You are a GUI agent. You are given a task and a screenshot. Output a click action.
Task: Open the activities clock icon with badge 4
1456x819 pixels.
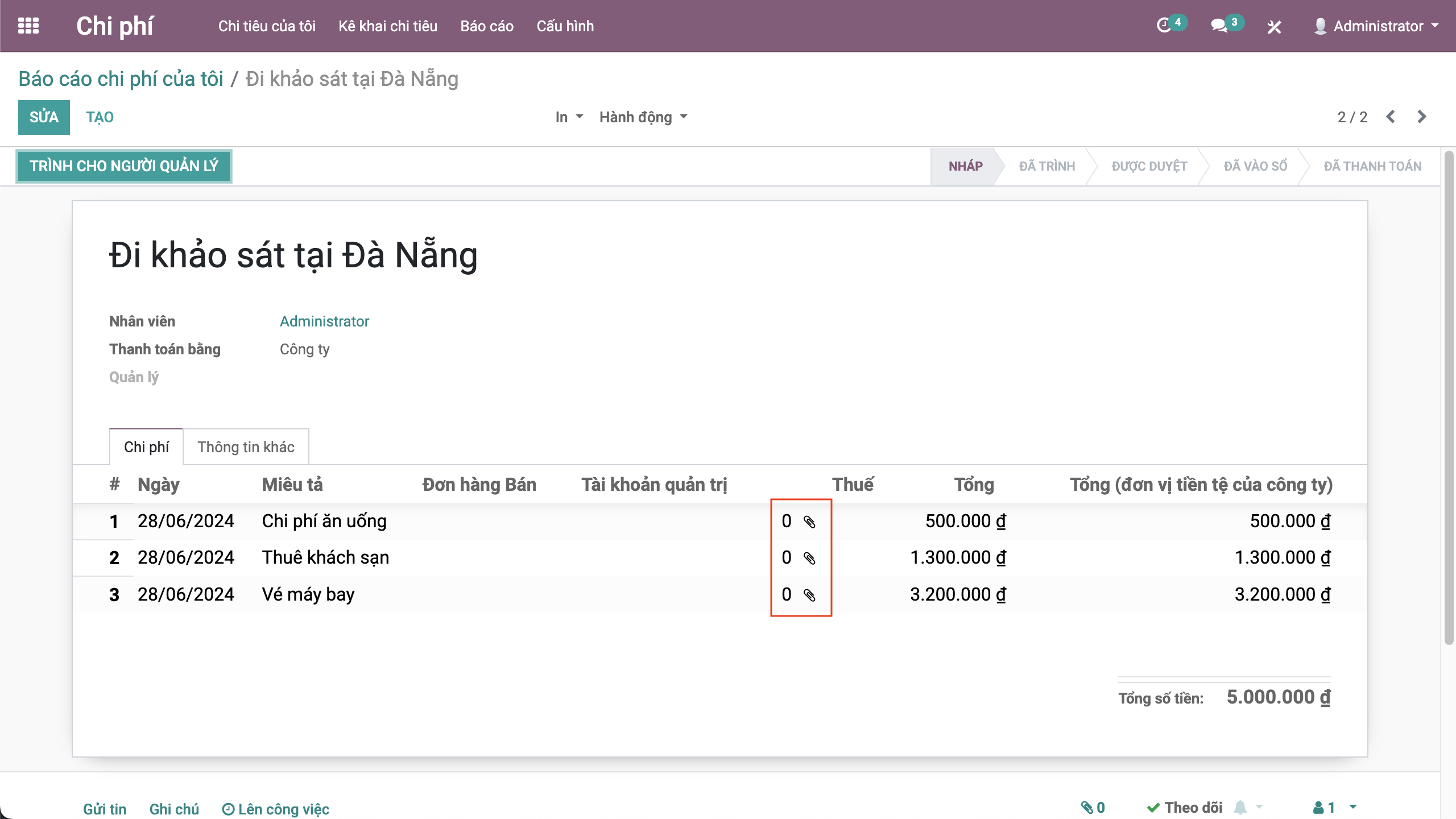click(1164, 26)
